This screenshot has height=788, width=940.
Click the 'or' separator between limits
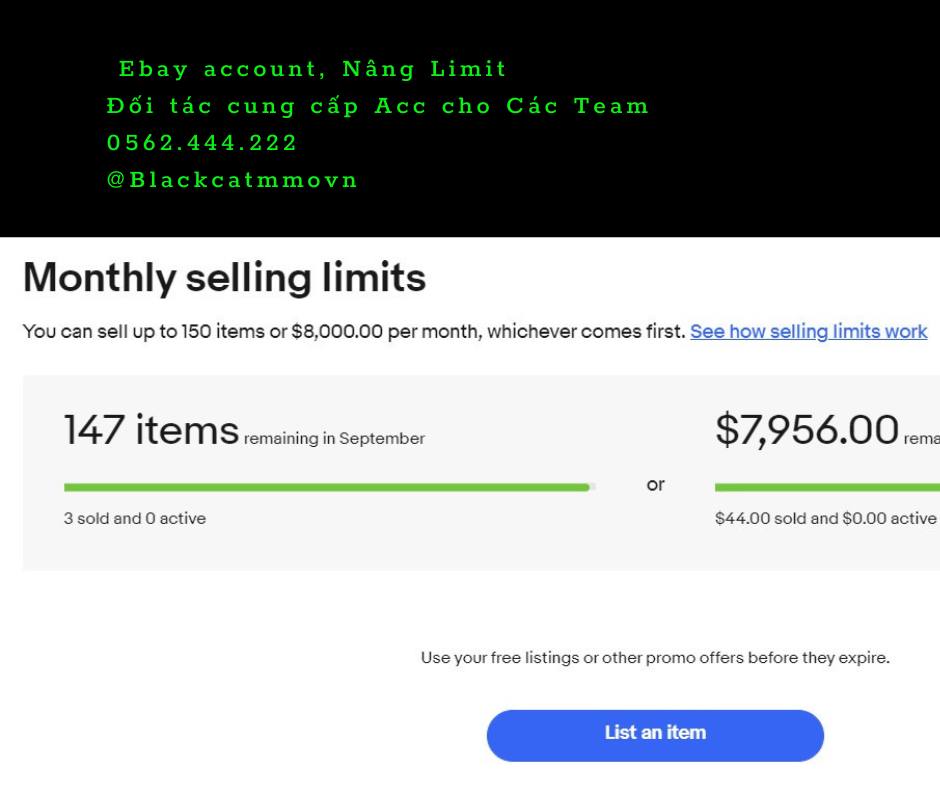(655, 485)
